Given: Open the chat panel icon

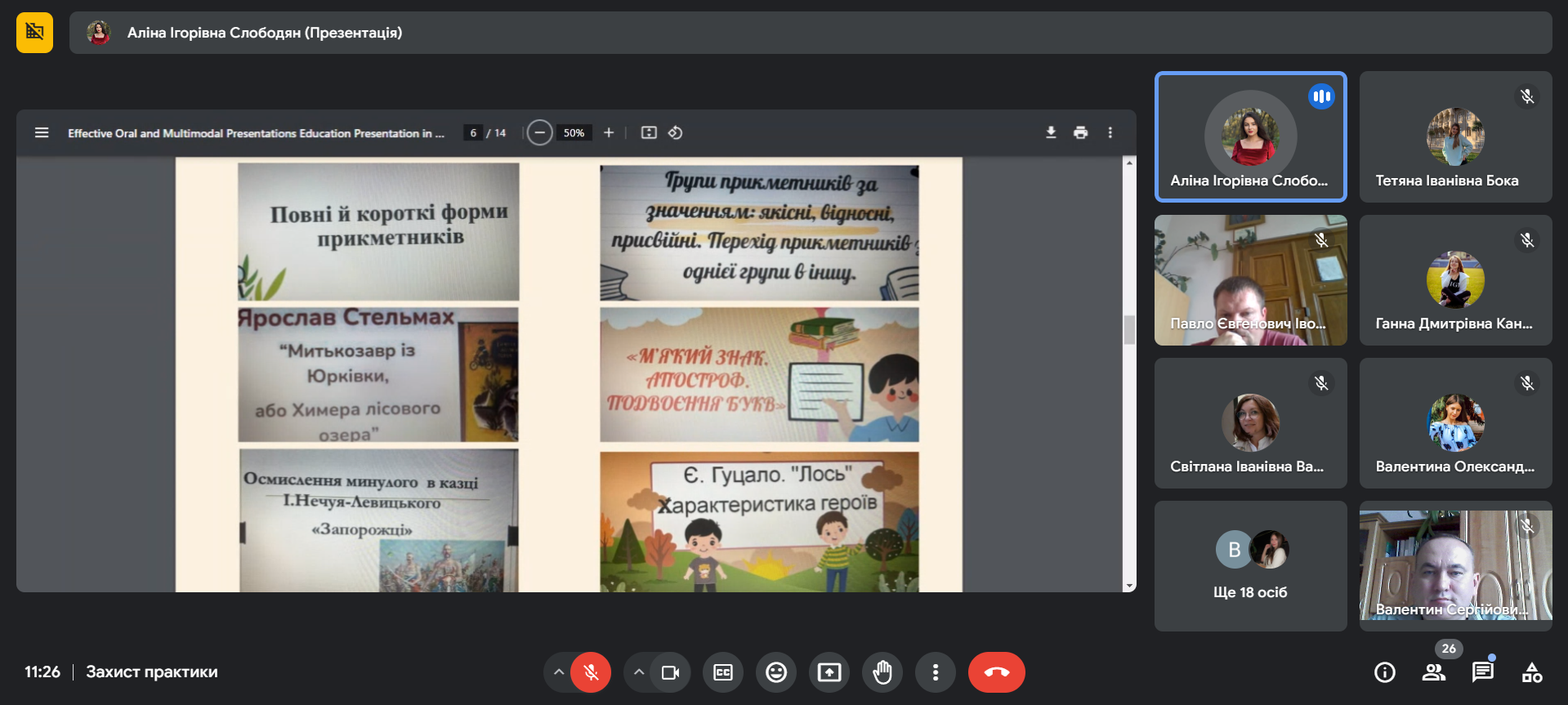Looking at the screenshot, I should coord(1482,672).
